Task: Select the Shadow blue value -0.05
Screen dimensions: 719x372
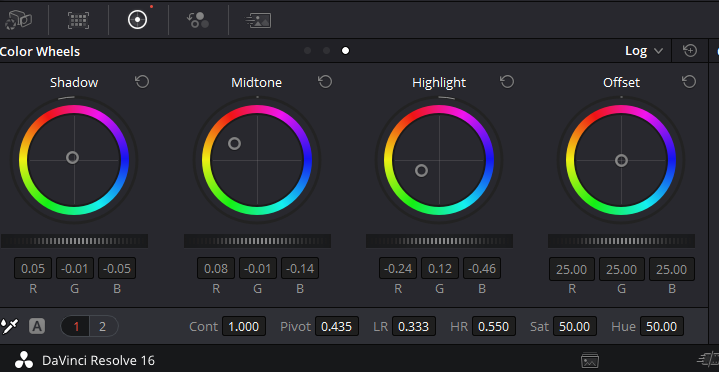Action: click(117, 268)
